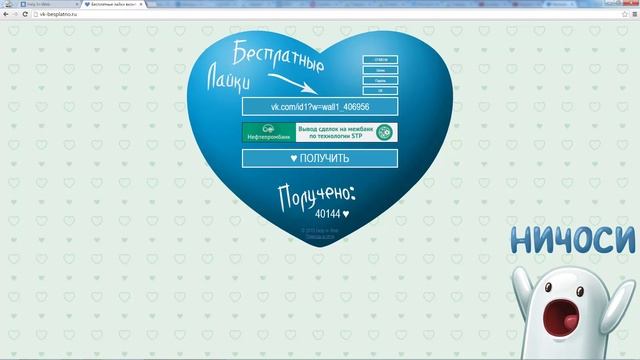Click the small footer link at heart bottom

(x=320, y=236)
